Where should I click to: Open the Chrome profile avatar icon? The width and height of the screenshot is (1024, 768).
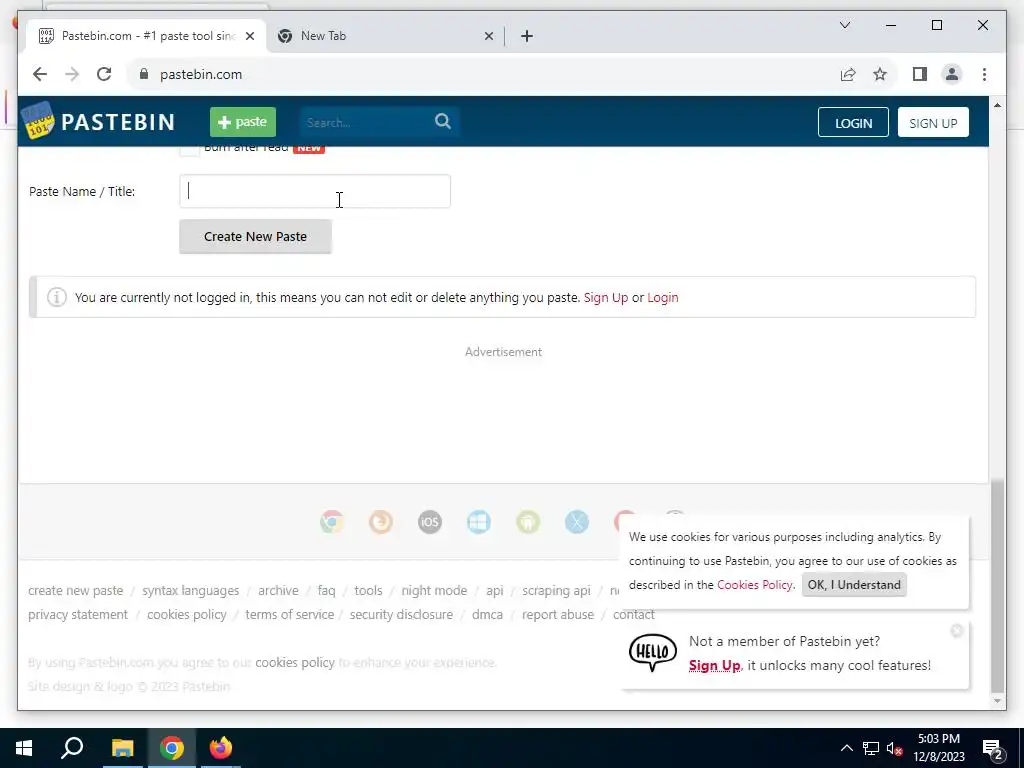pyautogui.click(x=952, y=74)
